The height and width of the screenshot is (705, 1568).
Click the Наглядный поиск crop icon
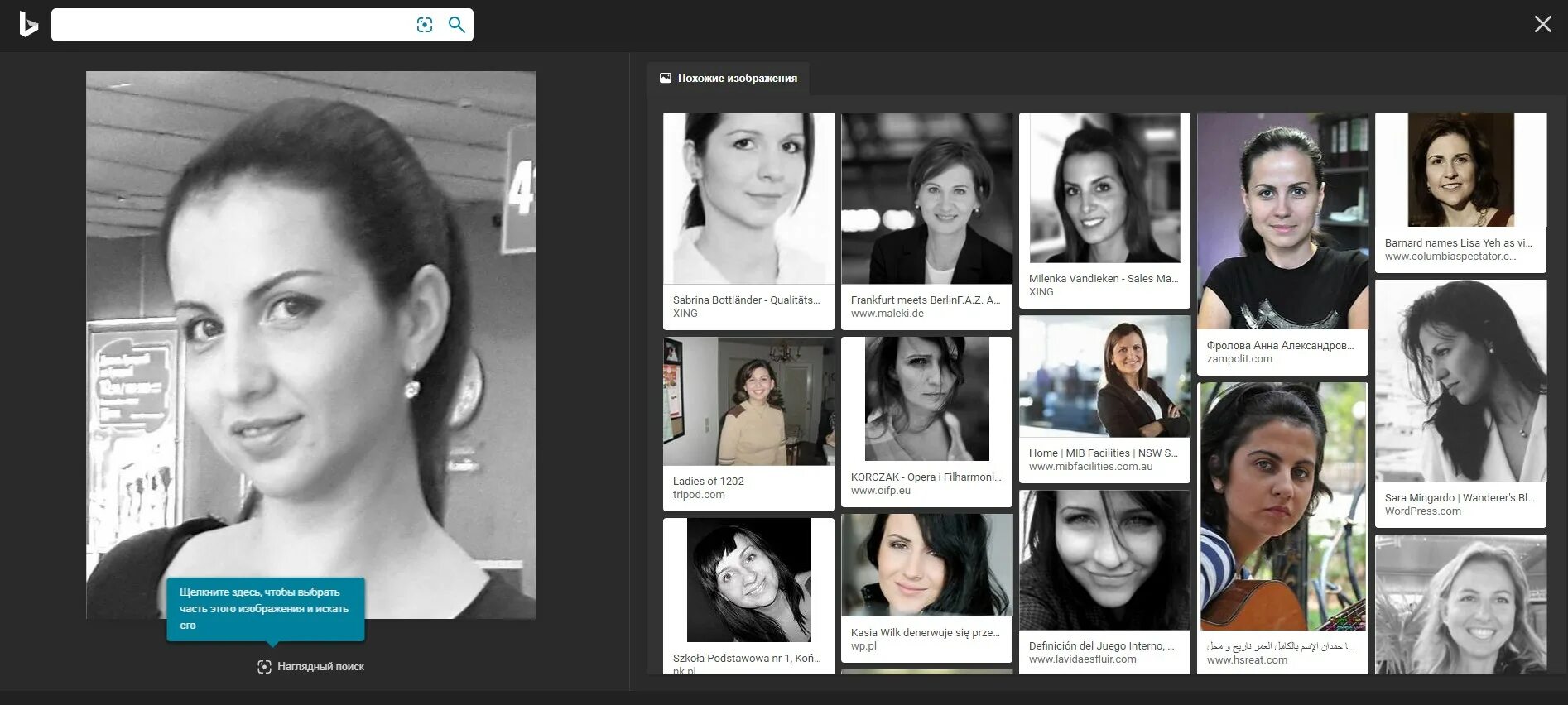(x=264, y=666)
